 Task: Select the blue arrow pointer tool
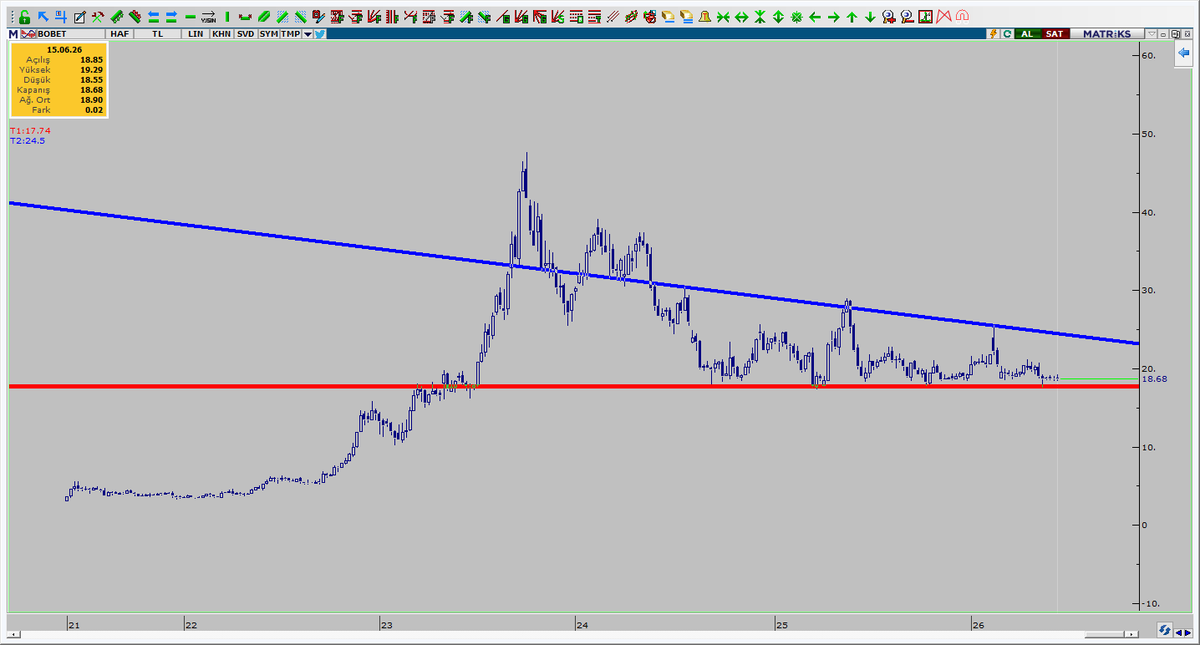click(43, 17)
